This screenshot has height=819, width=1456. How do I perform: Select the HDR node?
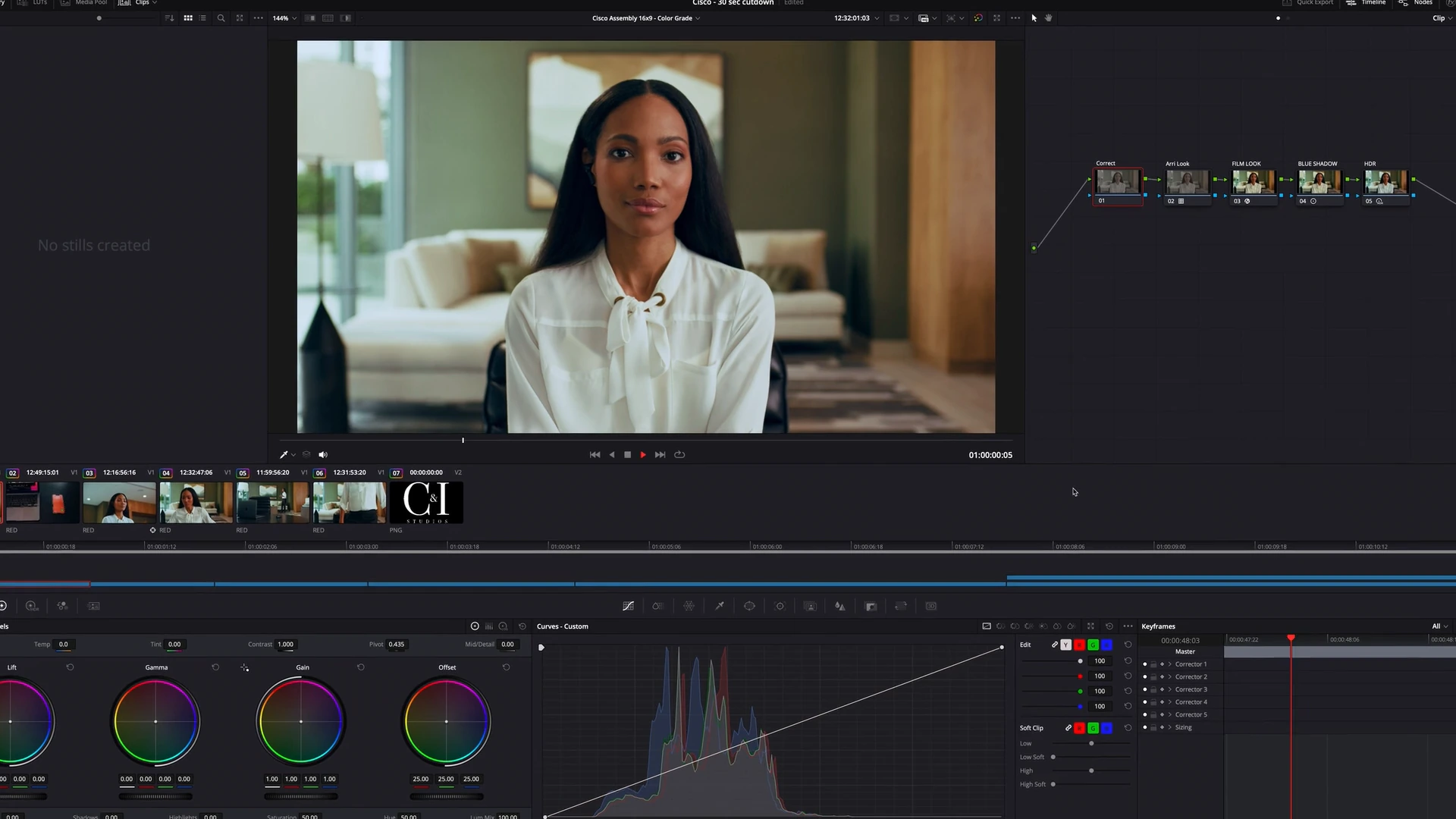[x=1386, y=187]
